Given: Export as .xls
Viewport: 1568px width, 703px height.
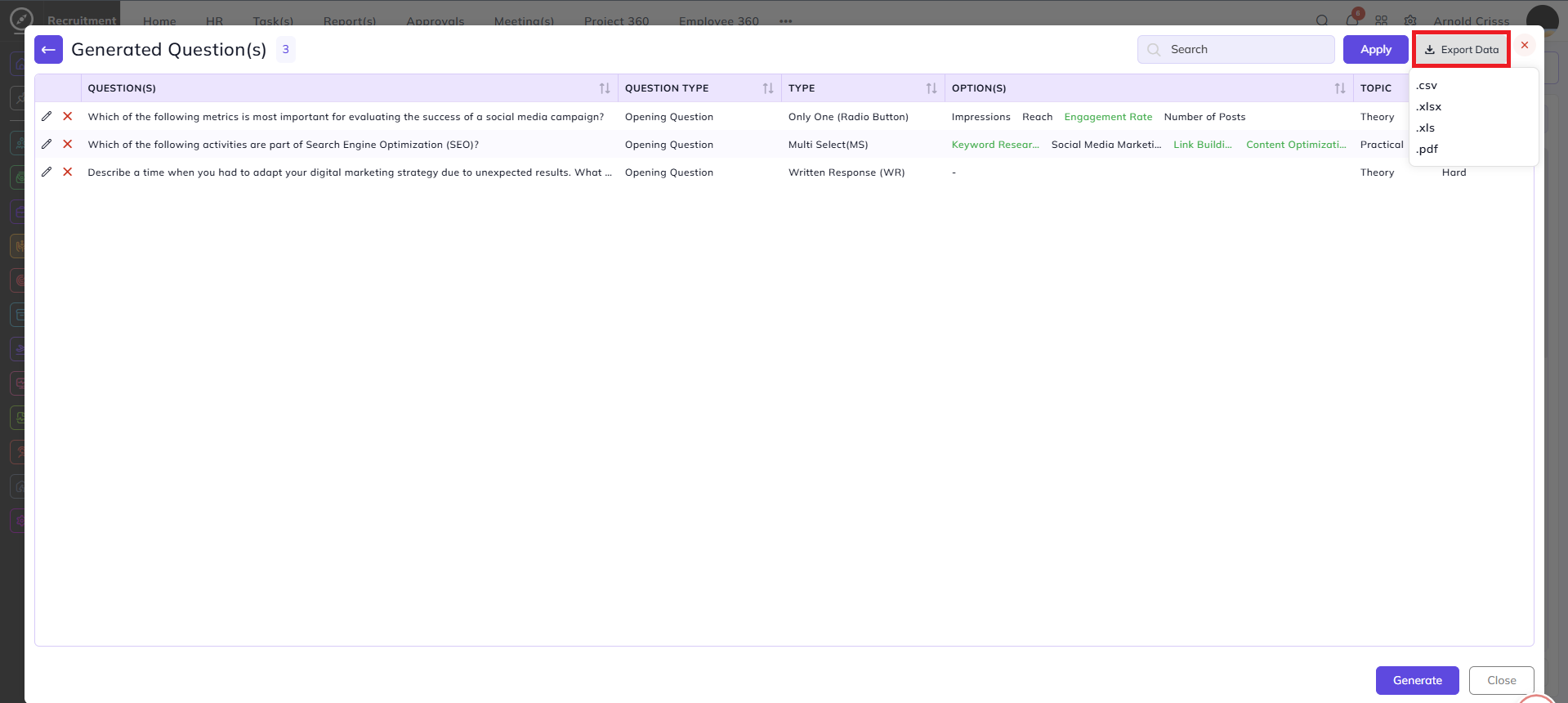Looking at the screenshot, I should 1426,128.
